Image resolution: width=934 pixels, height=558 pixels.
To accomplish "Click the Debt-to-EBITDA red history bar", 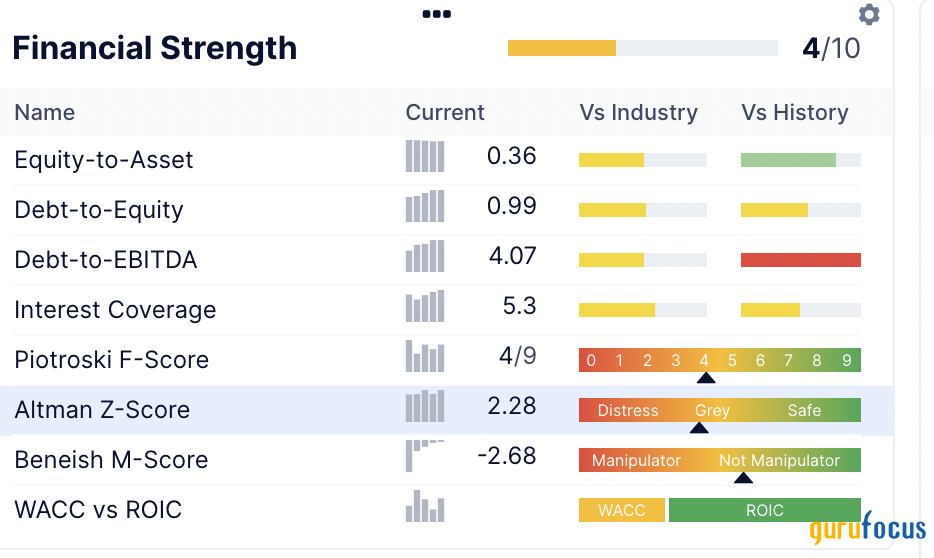I will point(800,260).
